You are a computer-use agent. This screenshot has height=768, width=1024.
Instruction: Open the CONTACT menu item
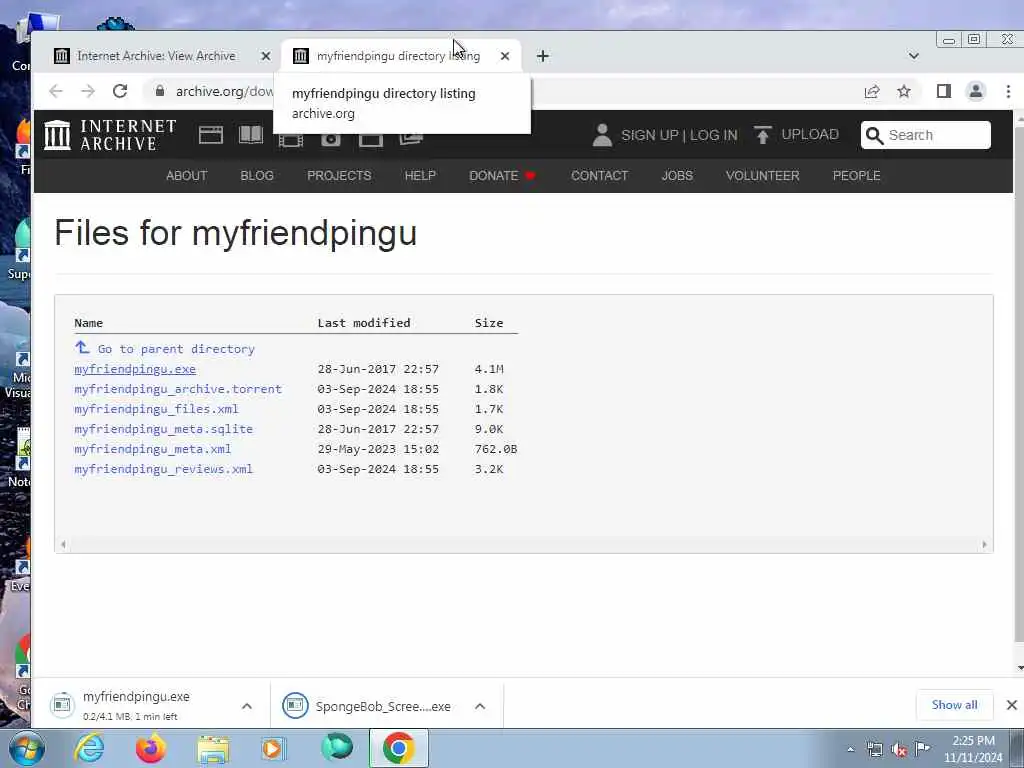[x=600, y=176]
